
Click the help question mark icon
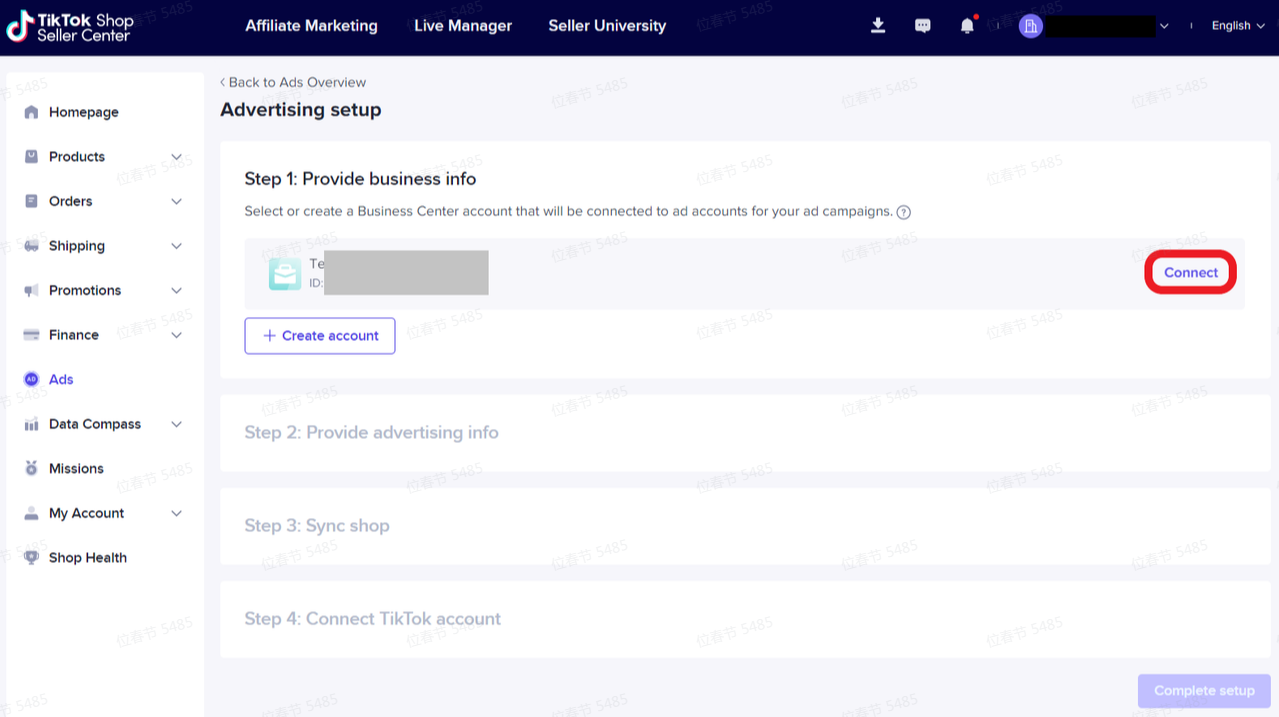click(x=904, y=212)
